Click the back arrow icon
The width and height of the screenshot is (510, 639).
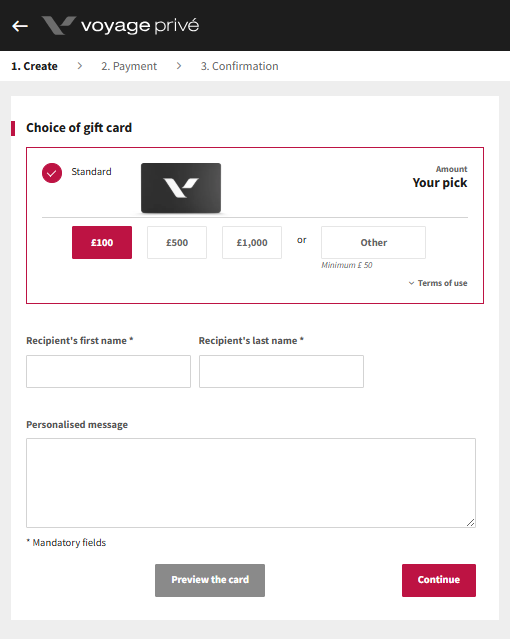point(20,26)
